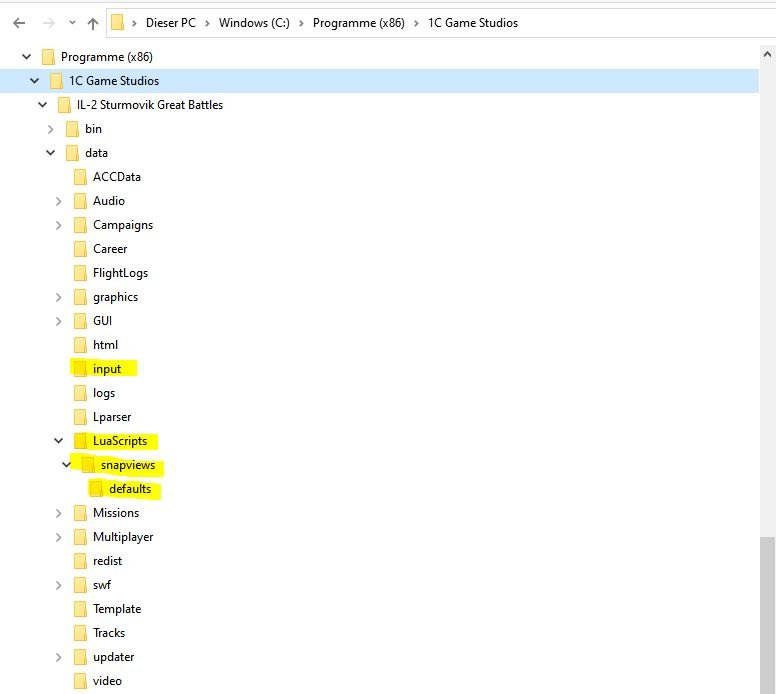Select the snapviews folder label
Viewport: 776px width, 694px height.
[x=128, y=465]
